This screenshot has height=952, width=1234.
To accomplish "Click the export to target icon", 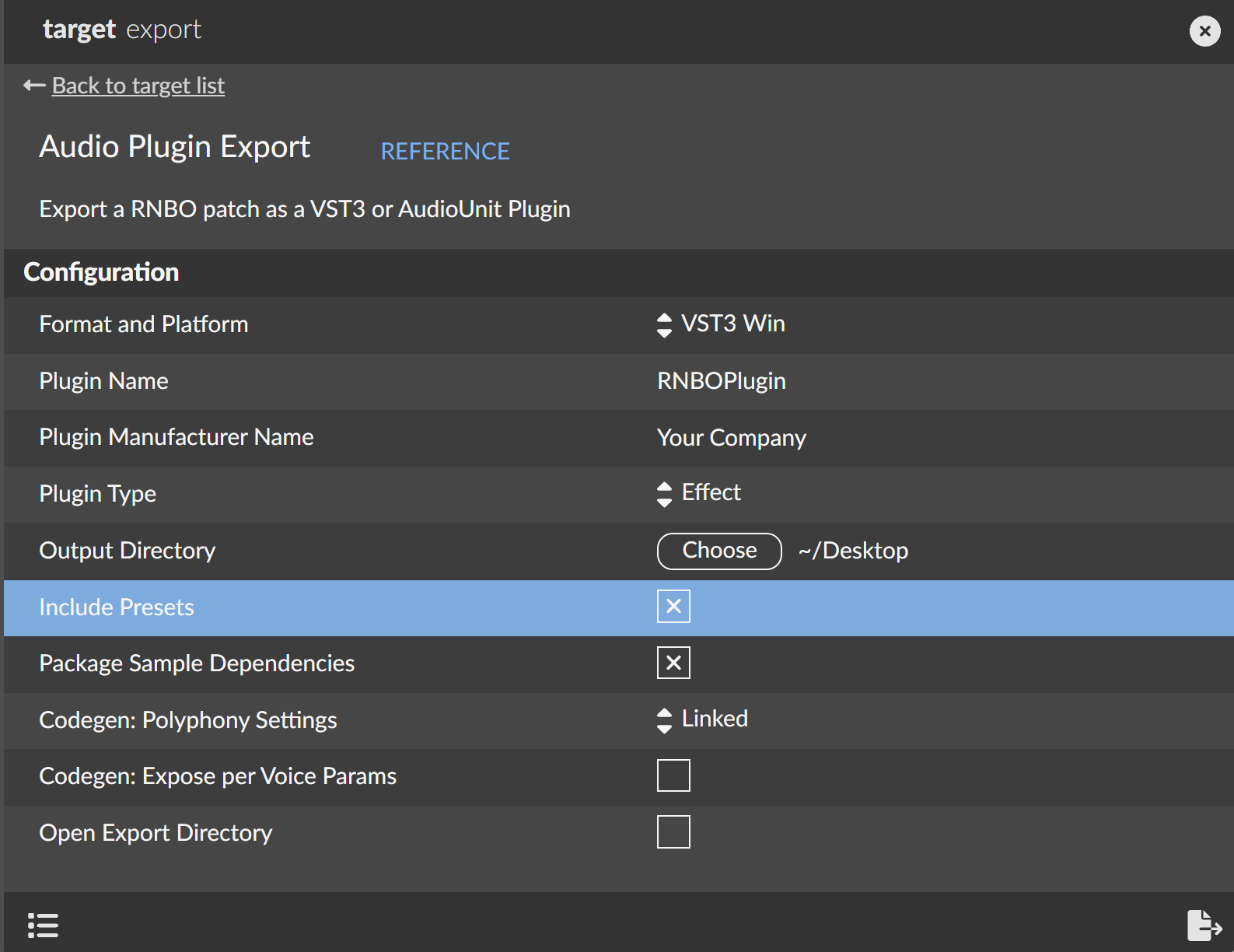I will point(1204,926).
